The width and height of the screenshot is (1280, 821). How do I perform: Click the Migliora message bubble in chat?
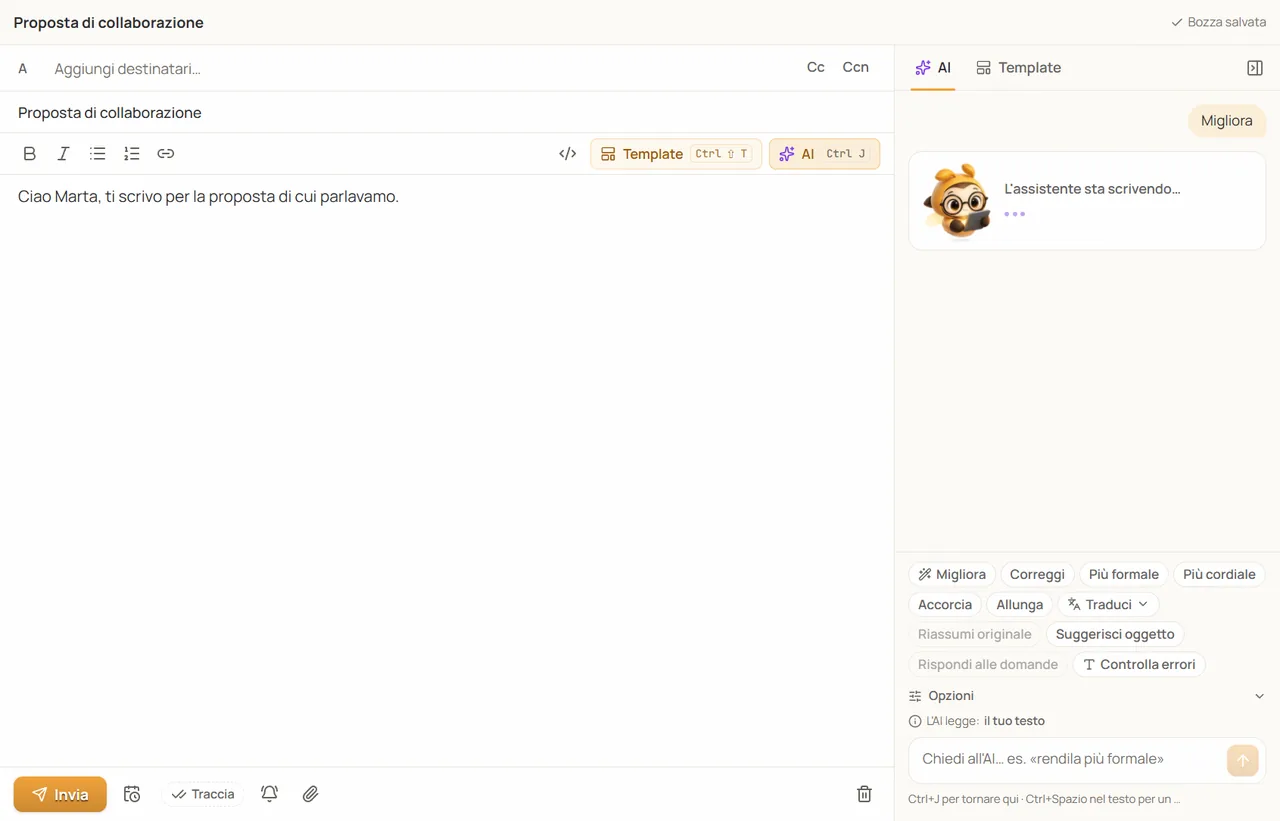(x=1227, y=121)
